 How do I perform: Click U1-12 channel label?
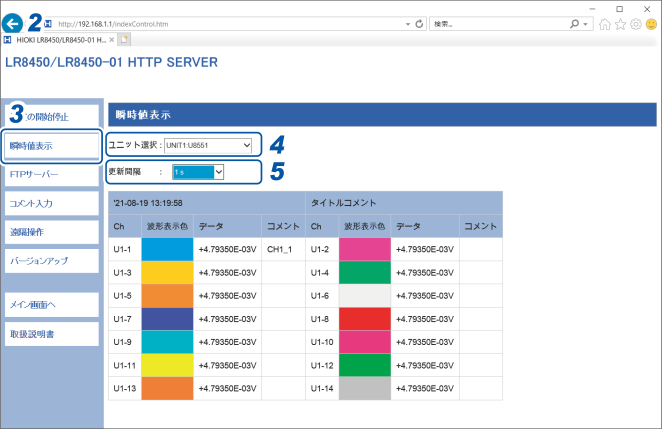tap(322, 365)
